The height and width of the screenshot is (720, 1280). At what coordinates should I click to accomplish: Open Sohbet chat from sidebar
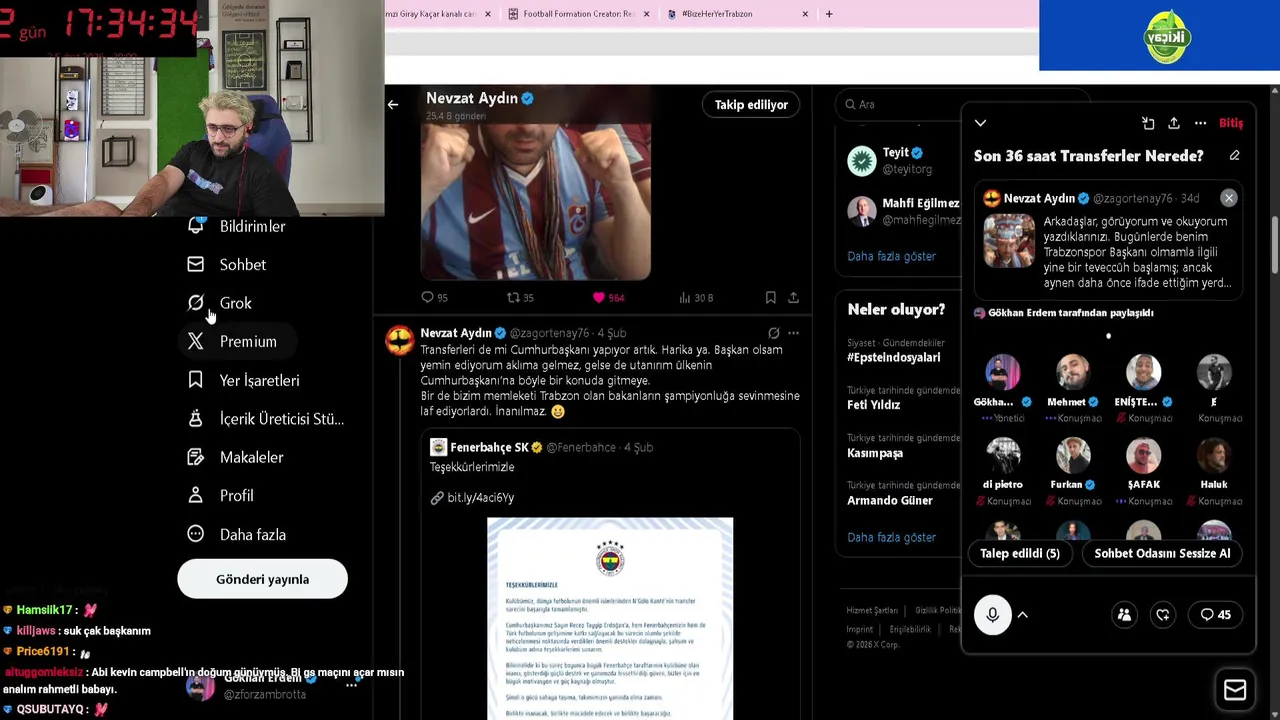pyautogui.click(x=227, y=265)
